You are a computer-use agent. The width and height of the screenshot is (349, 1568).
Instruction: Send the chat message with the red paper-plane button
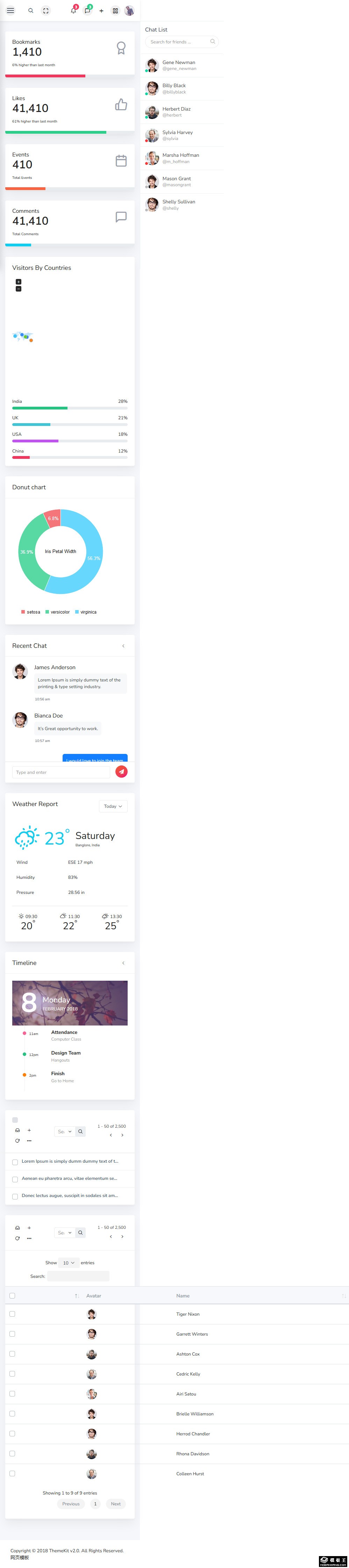point(122,771)
